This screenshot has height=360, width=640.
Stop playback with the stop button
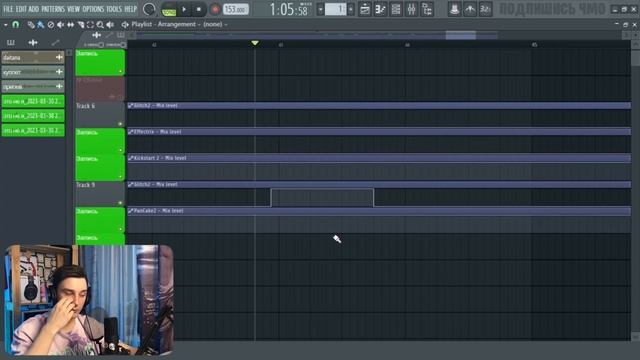coord(198,9)
